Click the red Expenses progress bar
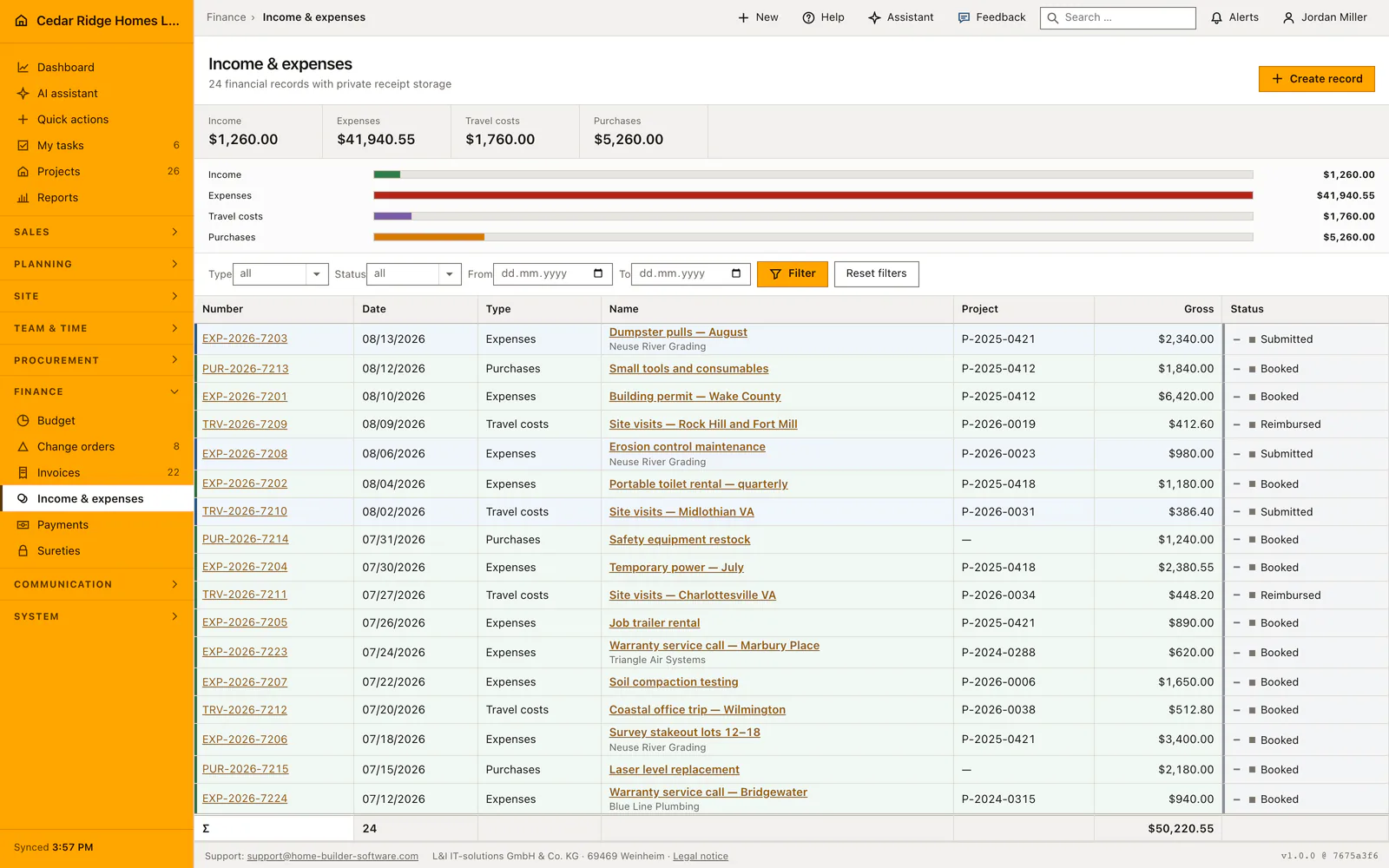This screenshot has height=868, width=1389. [813, 196]
